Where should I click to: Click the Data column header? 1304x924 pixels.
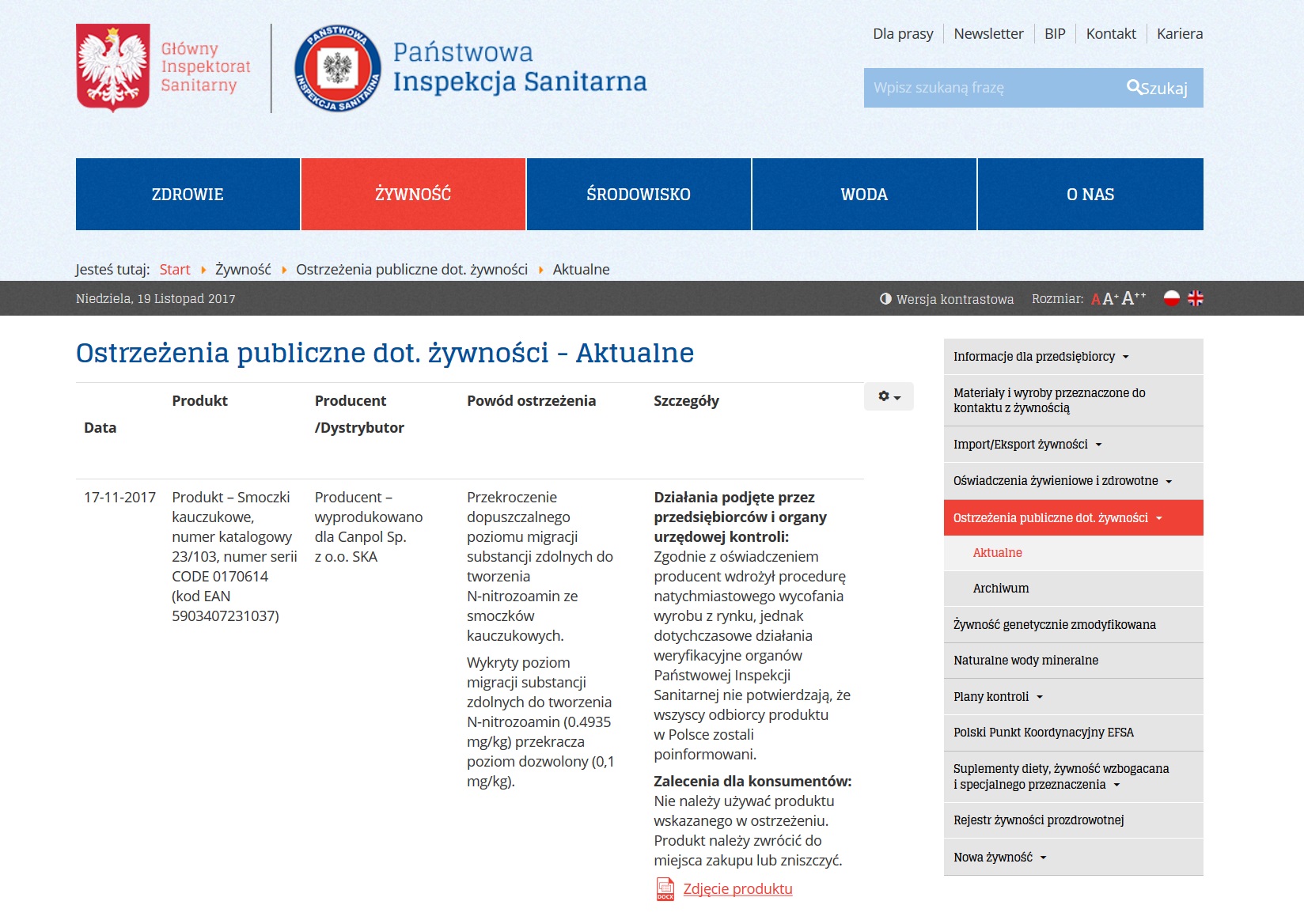[x=100, y=428]
